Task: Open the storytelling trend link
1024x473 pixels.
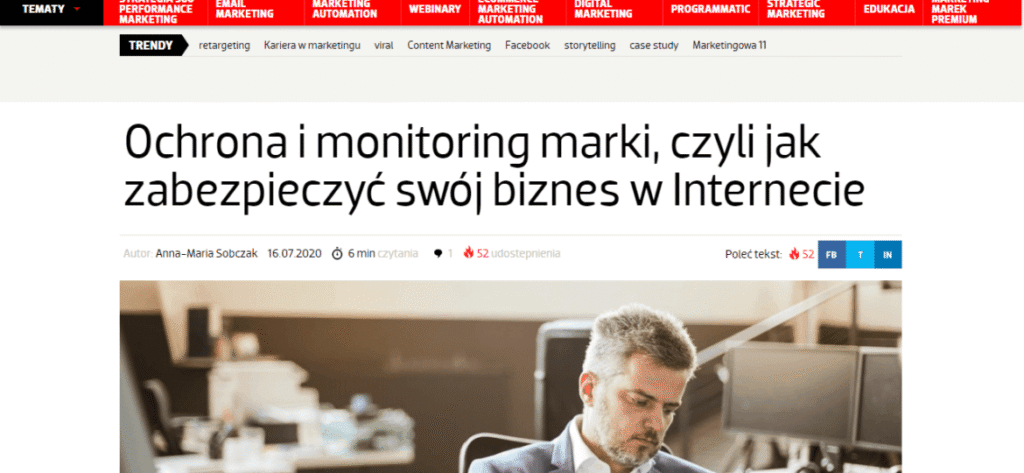Action: pos(590,45)
